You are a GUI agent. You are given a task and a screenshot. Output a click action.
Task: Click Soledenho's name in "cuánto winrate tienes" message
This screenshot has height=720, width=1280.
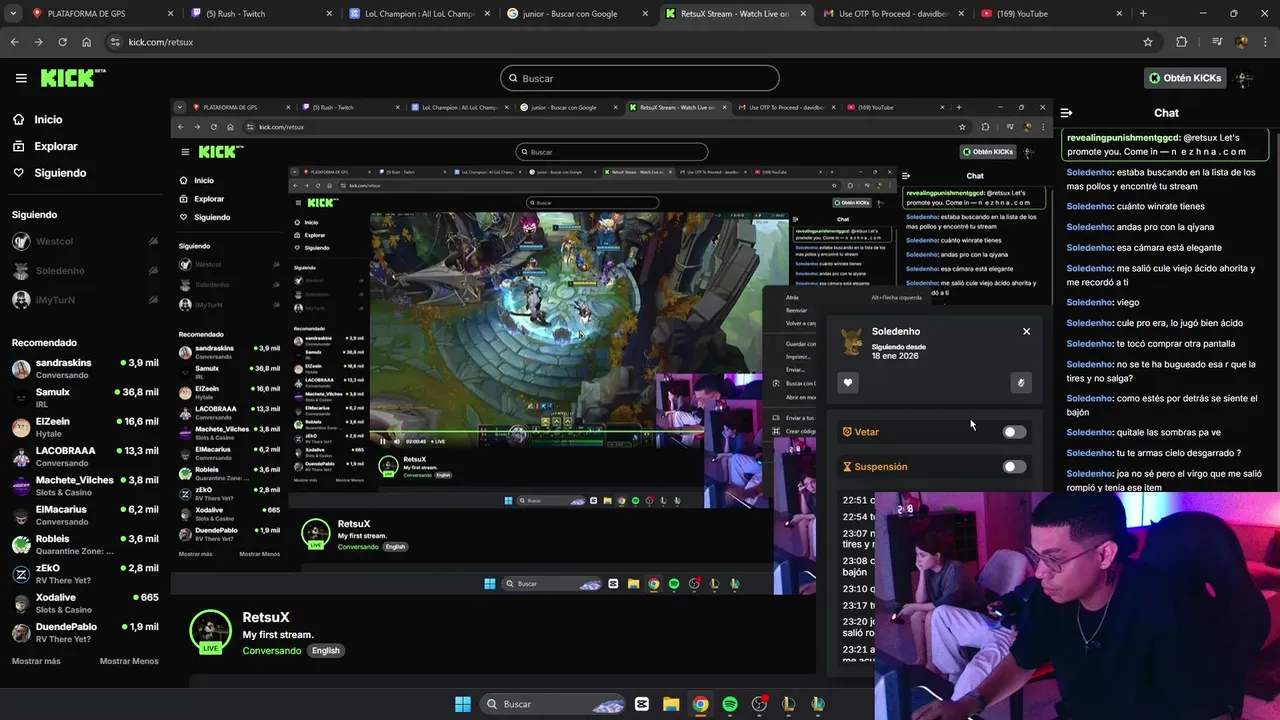(1089, 206)
